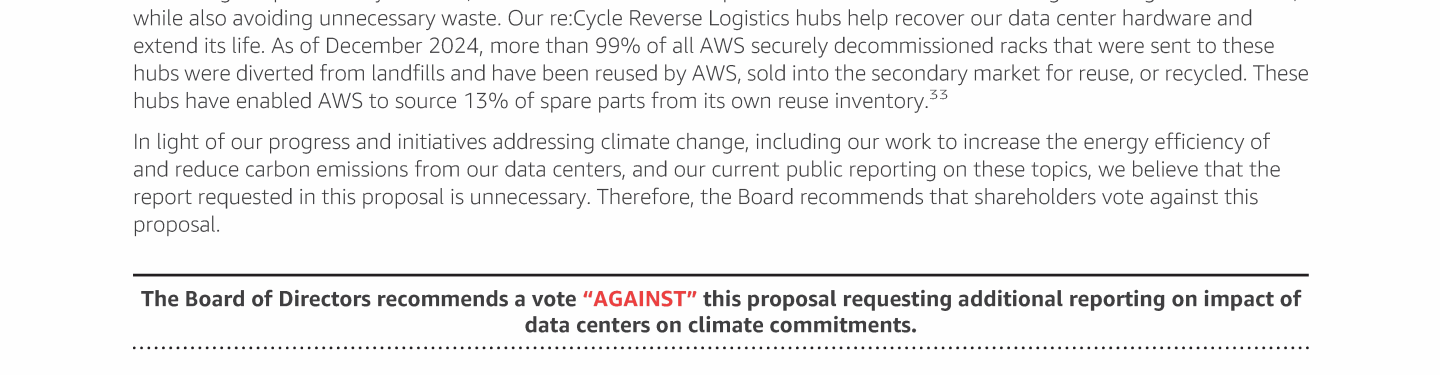Click the word "proposal." ending the second paragraph
This screenshot has height=375, width=1440.
click(176, 225)
